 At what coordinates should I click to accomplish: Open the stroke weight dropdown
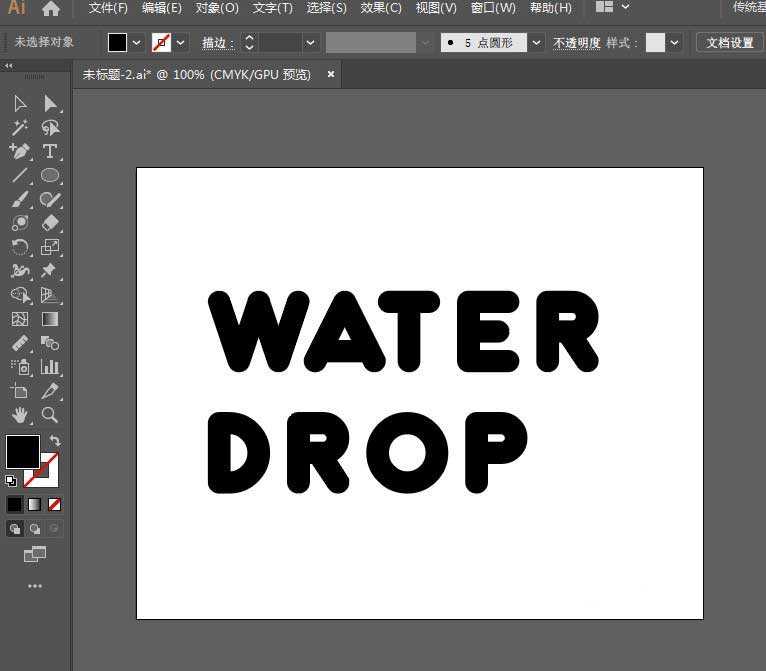[310, 43]
